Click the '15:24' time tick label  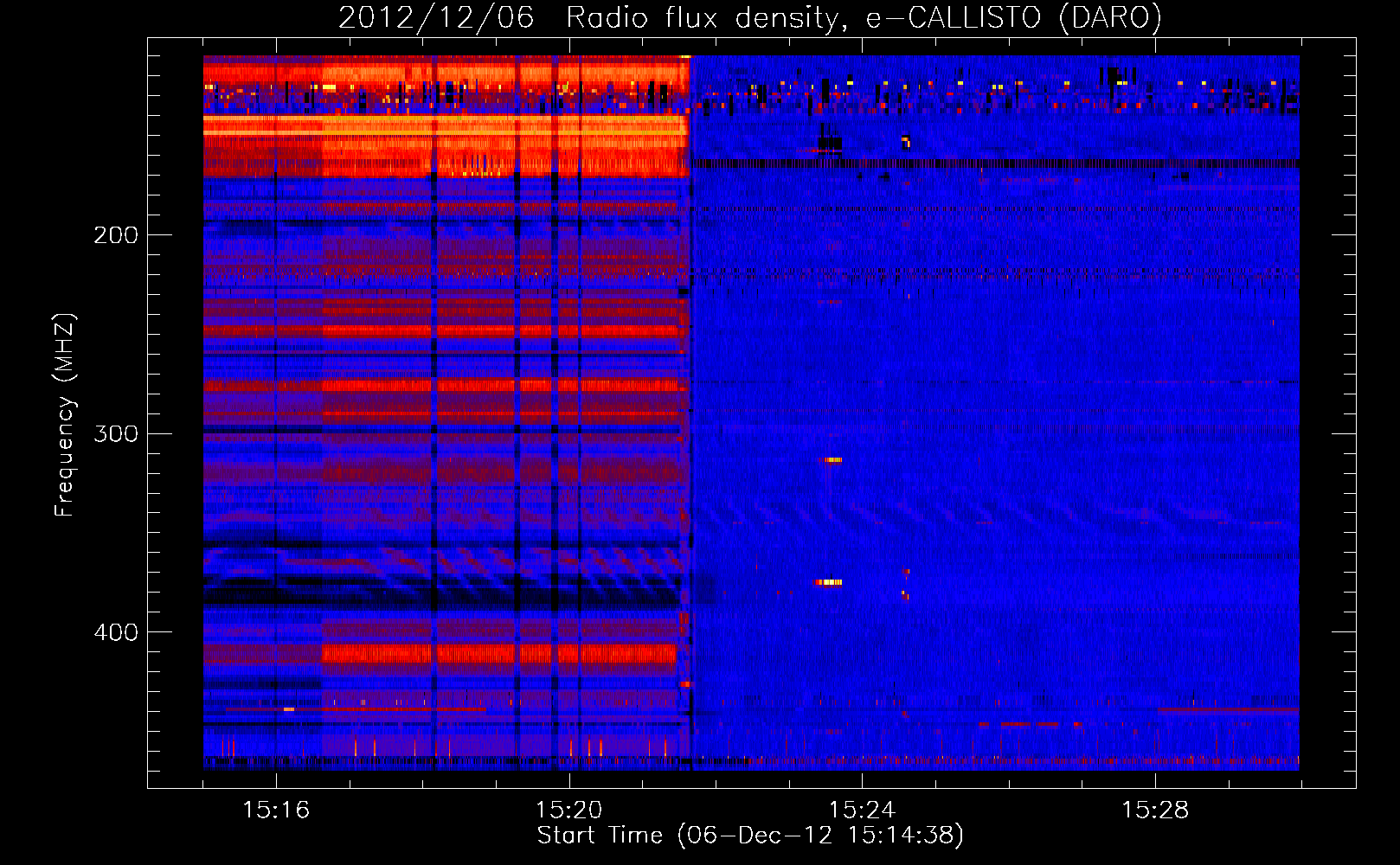(x=862, y=810)
